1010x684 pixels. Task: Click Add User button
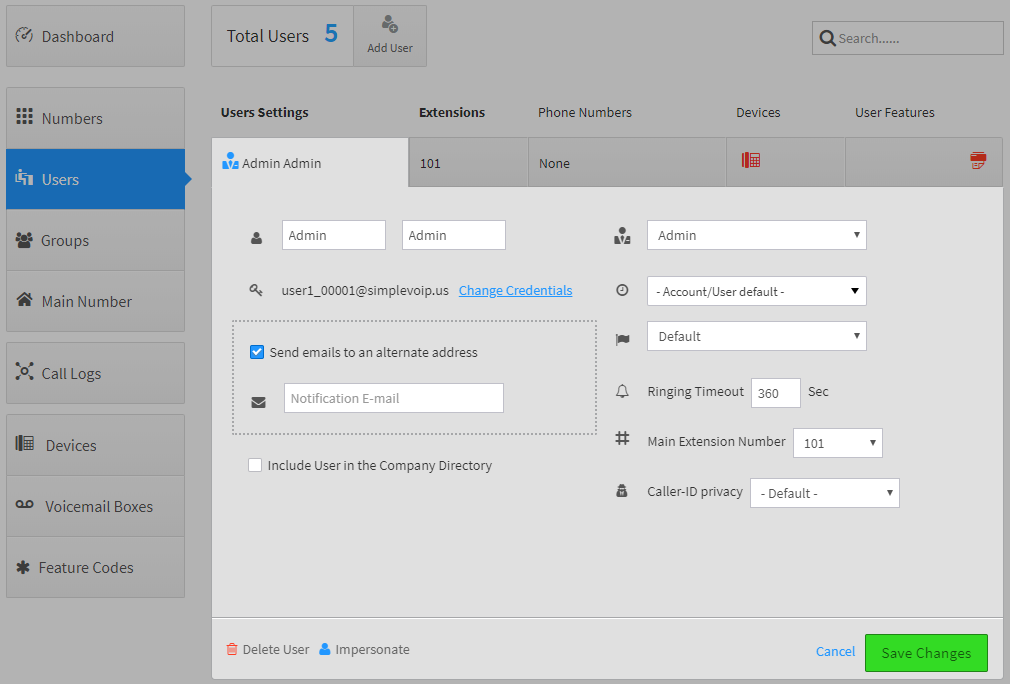coord(390,36)
